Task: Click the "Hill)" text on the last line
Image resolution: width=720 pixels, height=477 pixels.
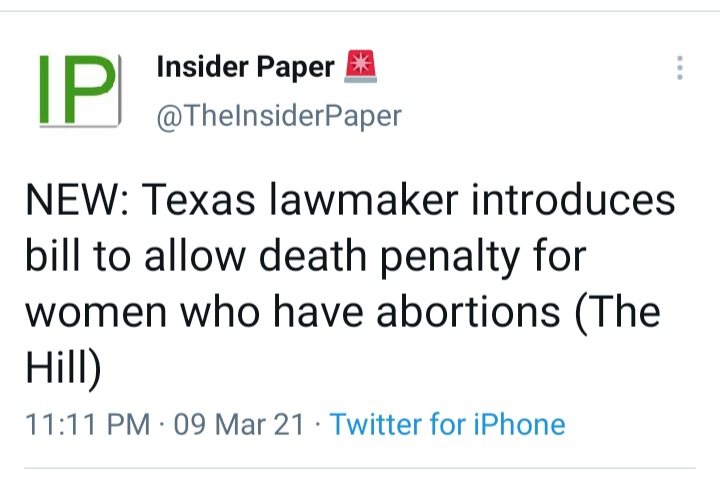Action: coord(62,368)
